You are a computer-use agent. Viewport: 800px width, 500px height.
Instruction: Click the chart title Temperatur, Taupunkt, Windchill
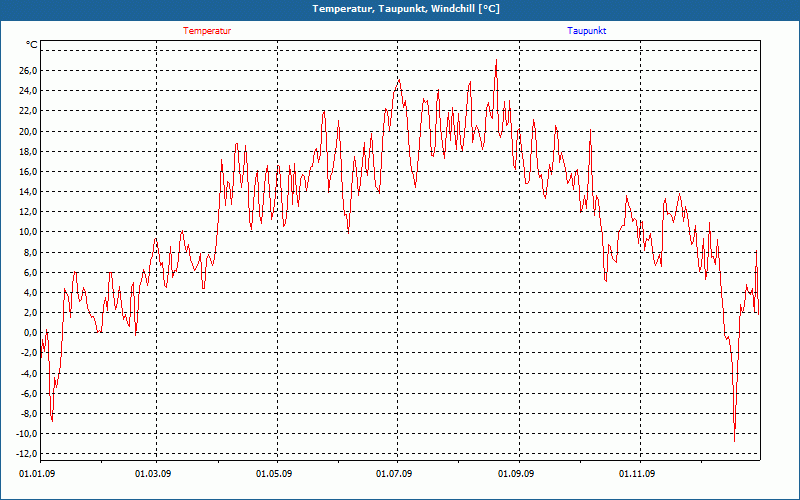[406, 9]
